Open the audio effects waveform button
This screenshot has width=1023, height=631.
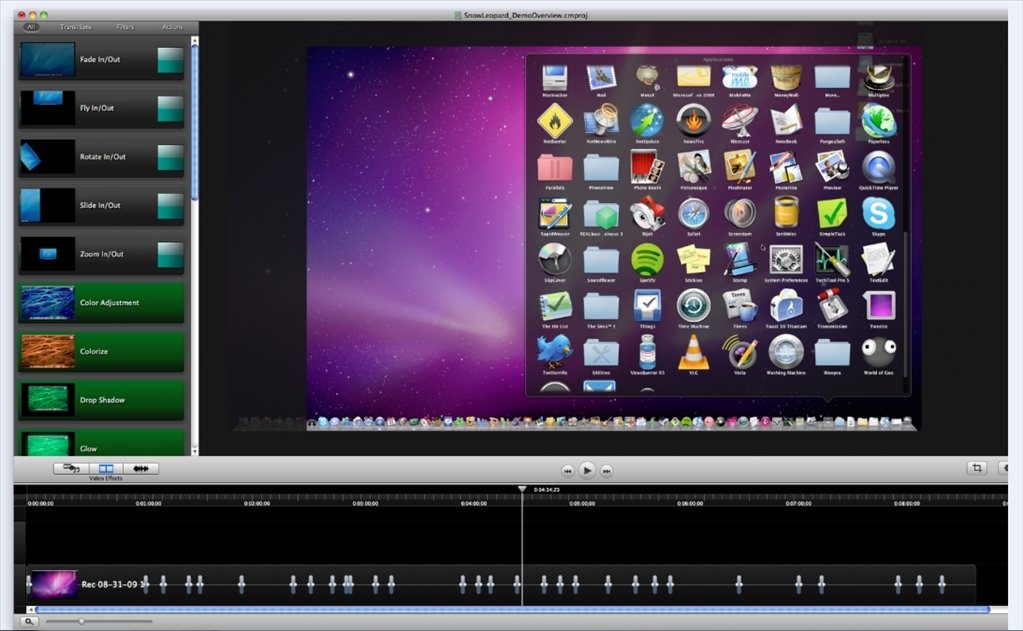click(141, 469)
